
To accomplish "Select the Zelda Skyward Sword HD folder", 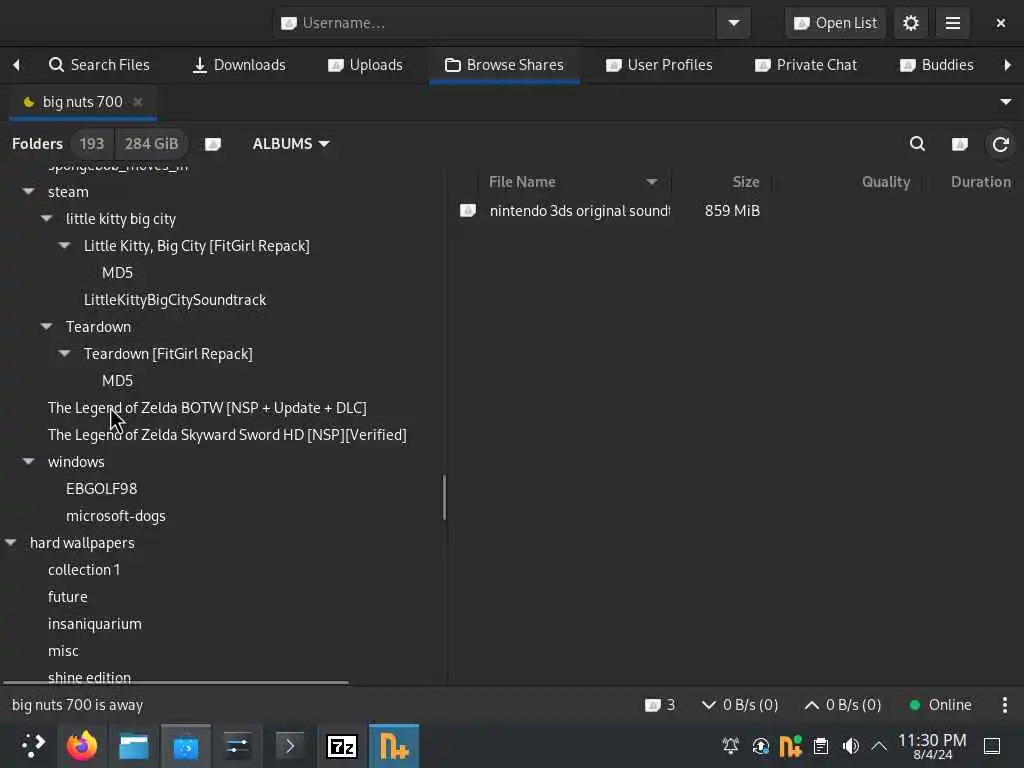I will [x=227, y=435].
